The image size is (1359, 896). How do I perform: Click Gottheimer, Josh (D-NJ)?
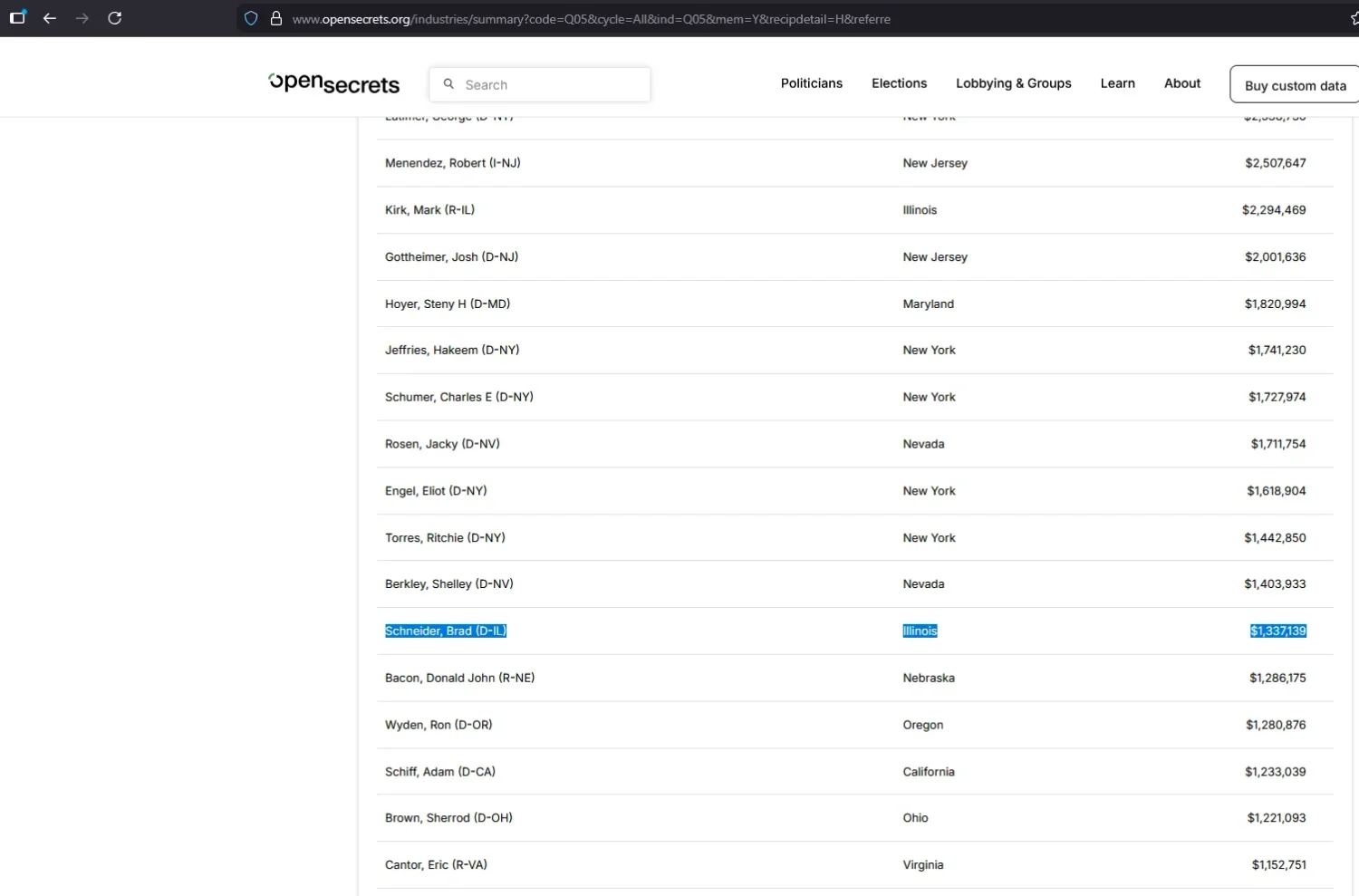pos(451,257)
